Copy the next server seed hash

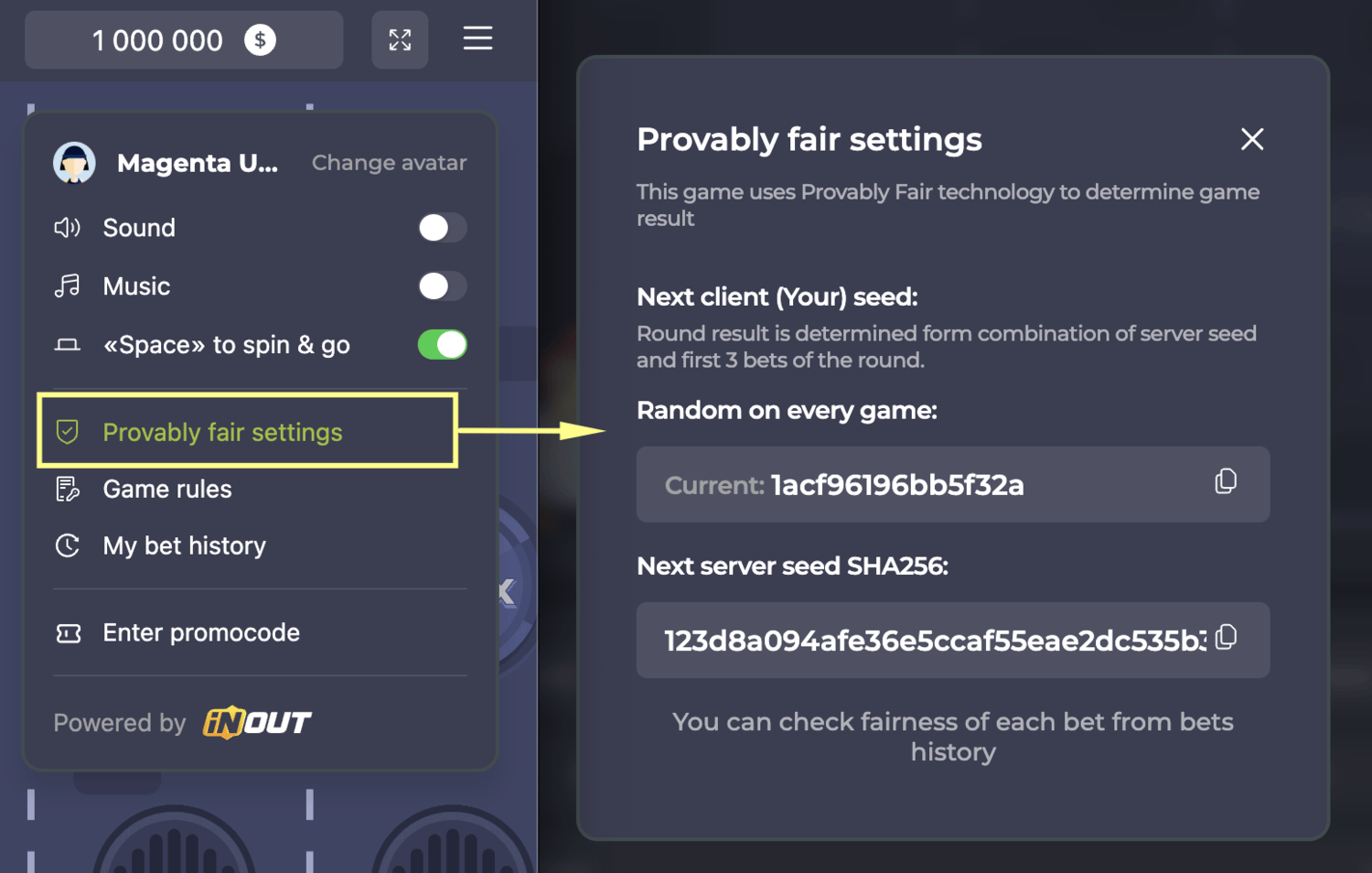click(x=1226, y=637)
